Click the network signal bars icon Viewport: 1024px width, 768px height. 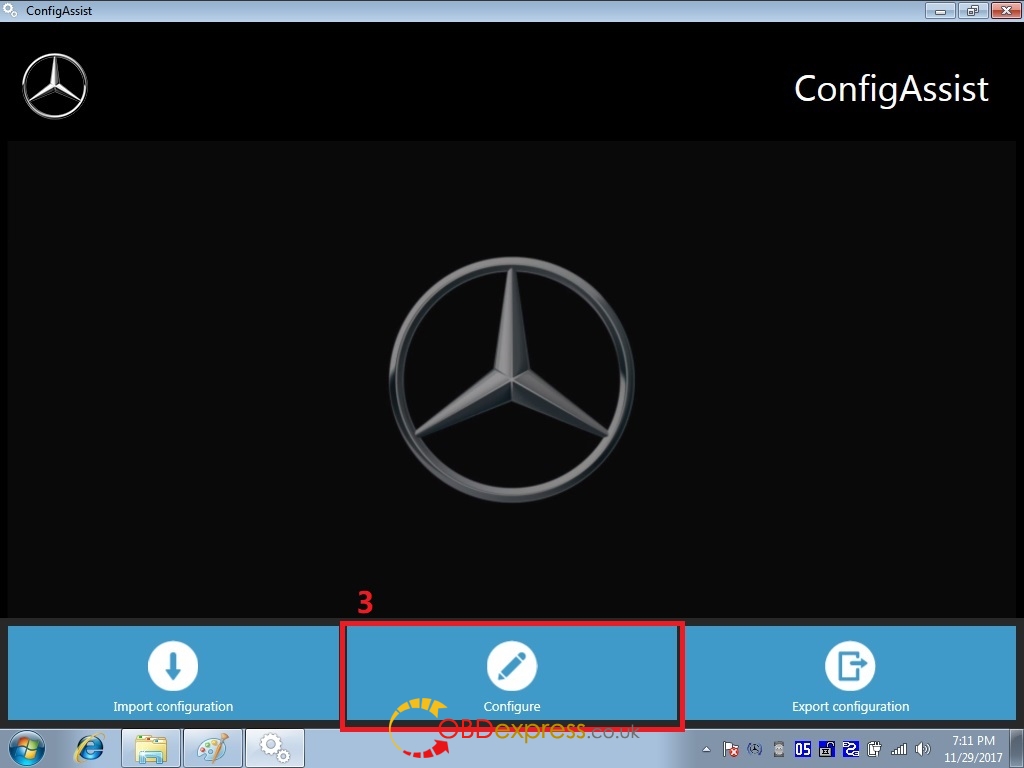tap(898, 749)
